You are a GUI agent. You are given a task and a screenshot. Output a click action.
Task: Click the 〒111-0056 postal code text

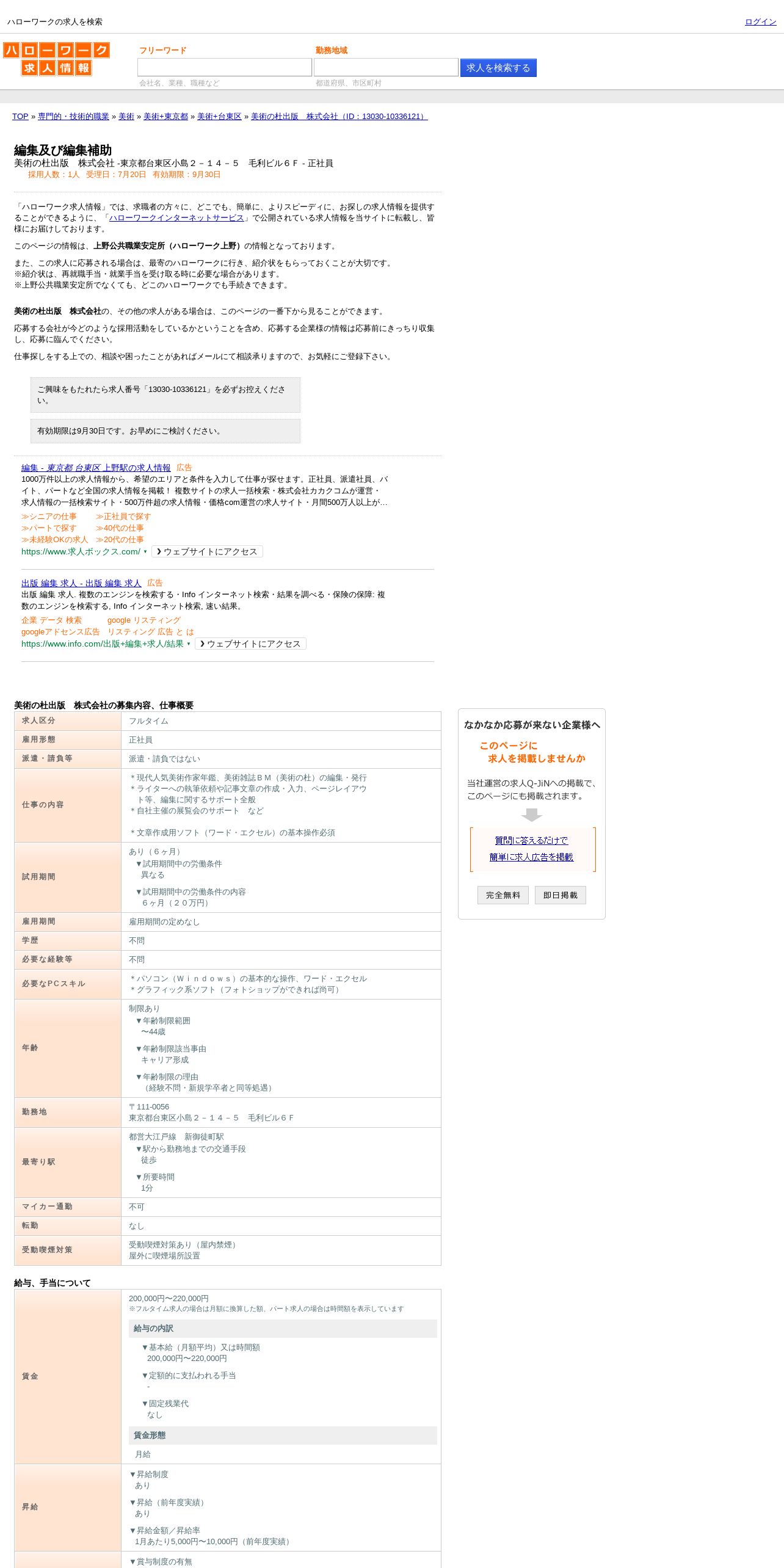pyautogui.click(x=149, y=1107)
